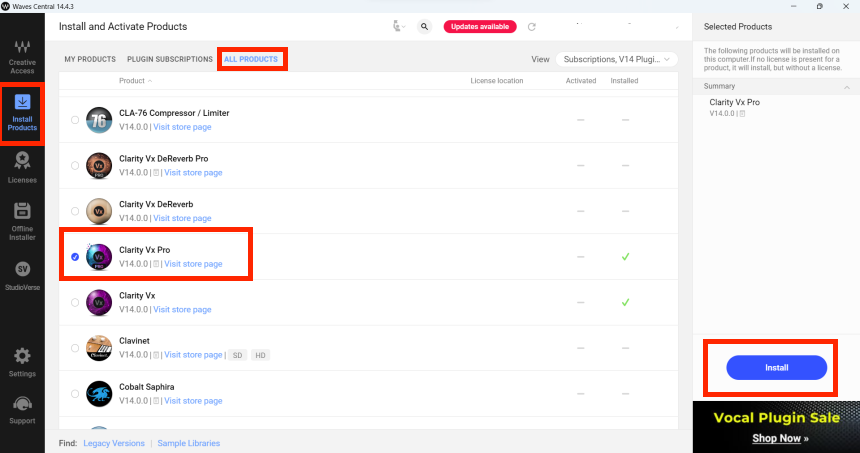
Task: Select the Clavinet radio button
Action: click(75, 348)
